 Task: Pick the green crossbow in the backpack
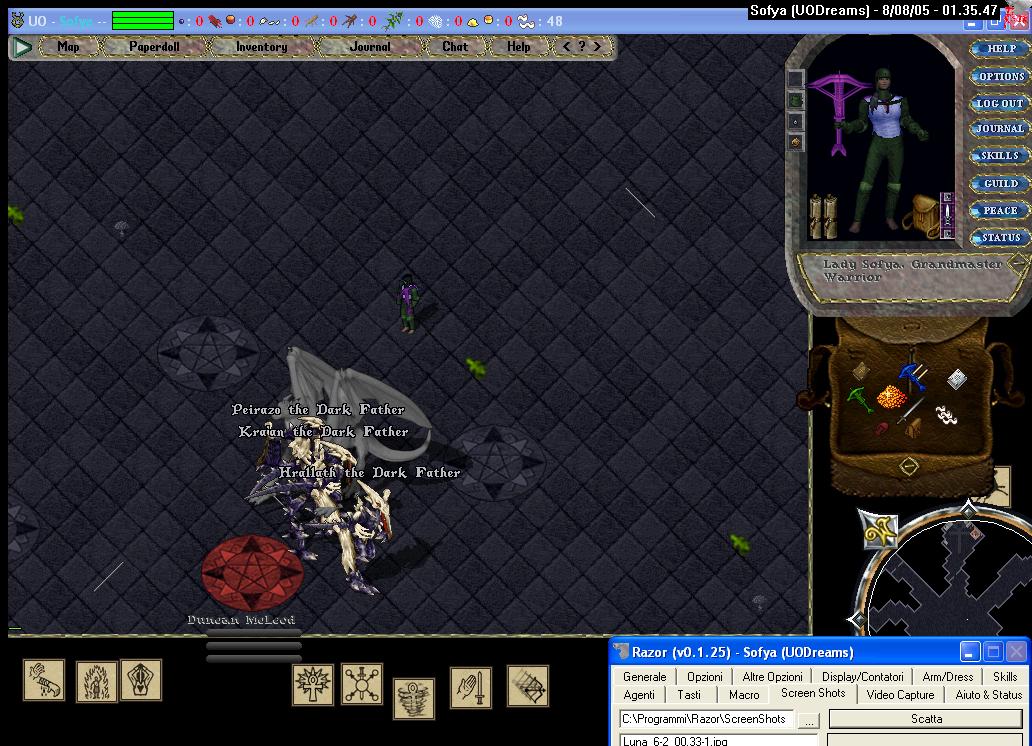pyautogui.click(x=859, y=399)
